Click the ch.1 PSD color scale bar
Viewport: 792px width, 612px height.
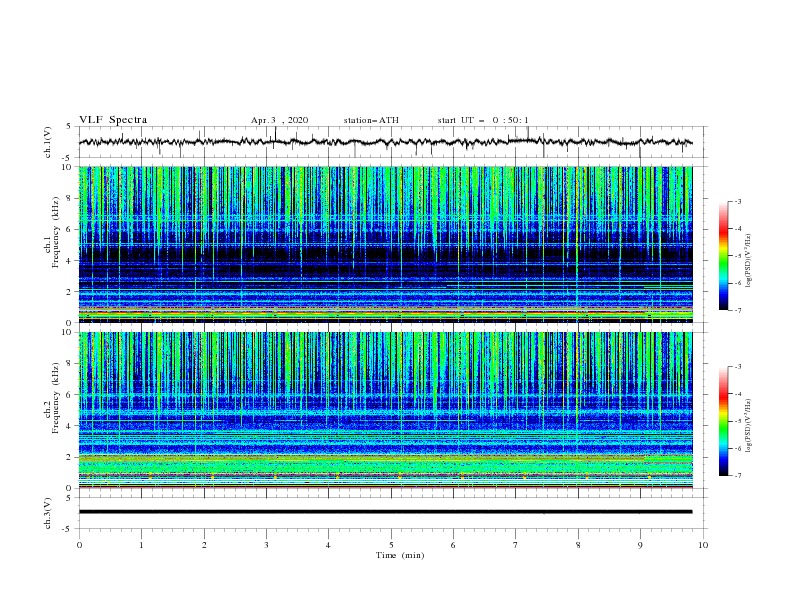tap(723, 256)
